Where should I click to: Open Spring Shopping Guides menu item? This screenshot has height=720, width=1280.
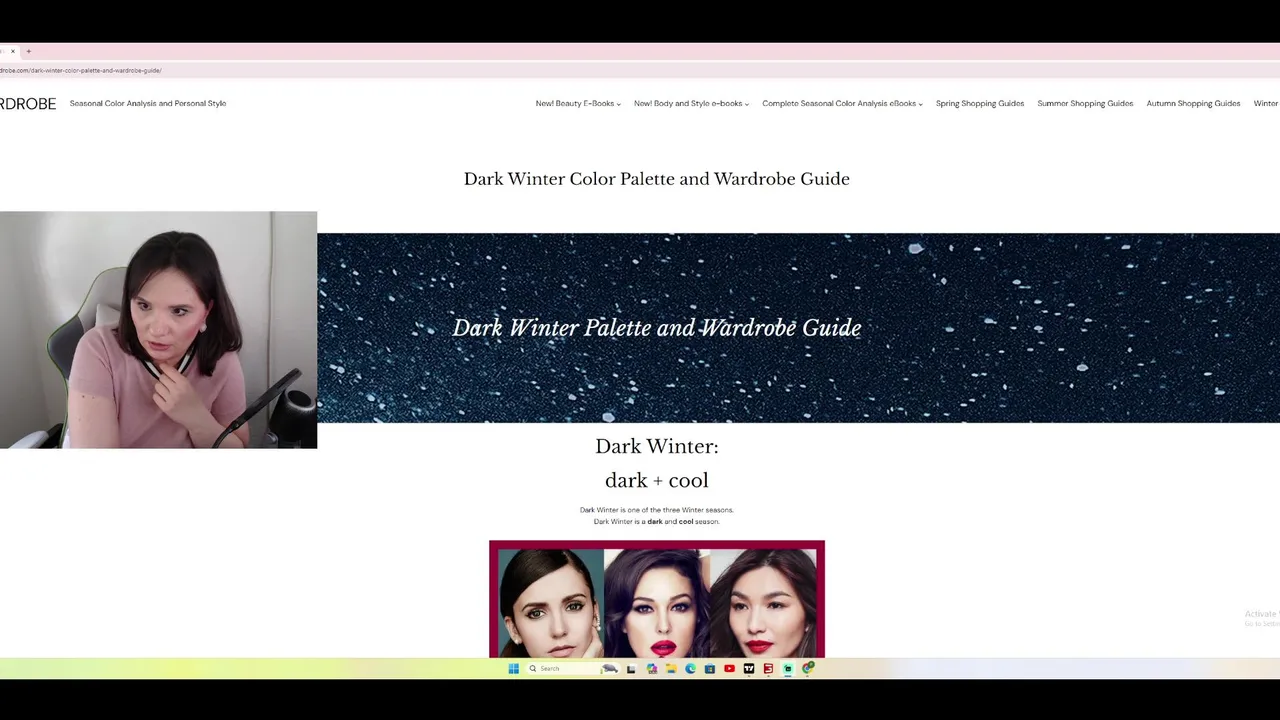click(980, 103)
